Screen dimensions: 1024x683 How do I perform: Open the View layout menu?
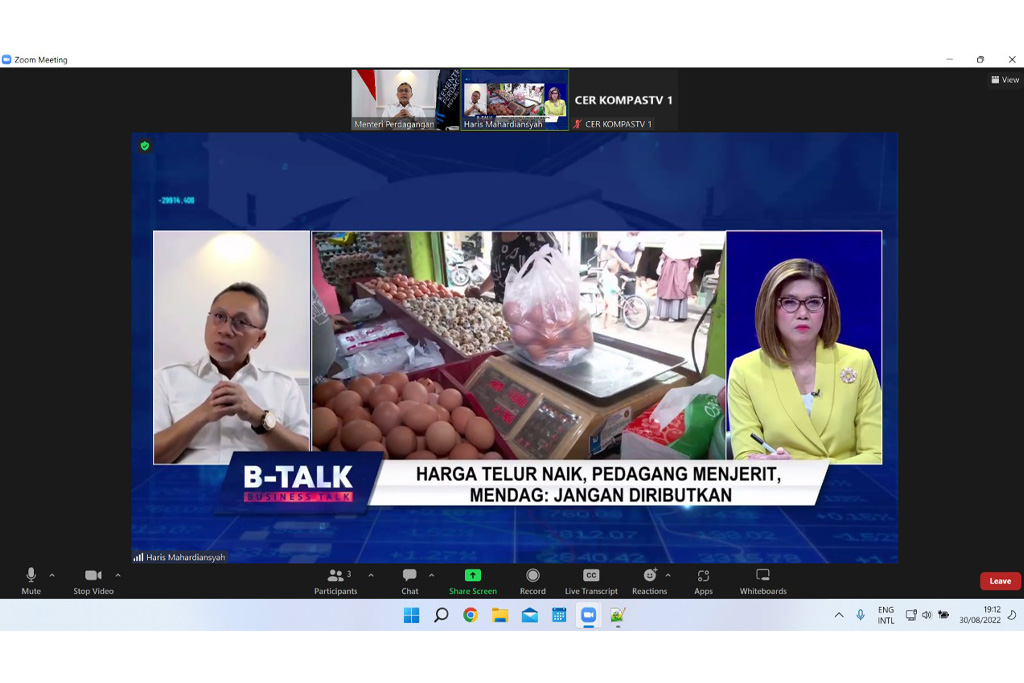1005,80
